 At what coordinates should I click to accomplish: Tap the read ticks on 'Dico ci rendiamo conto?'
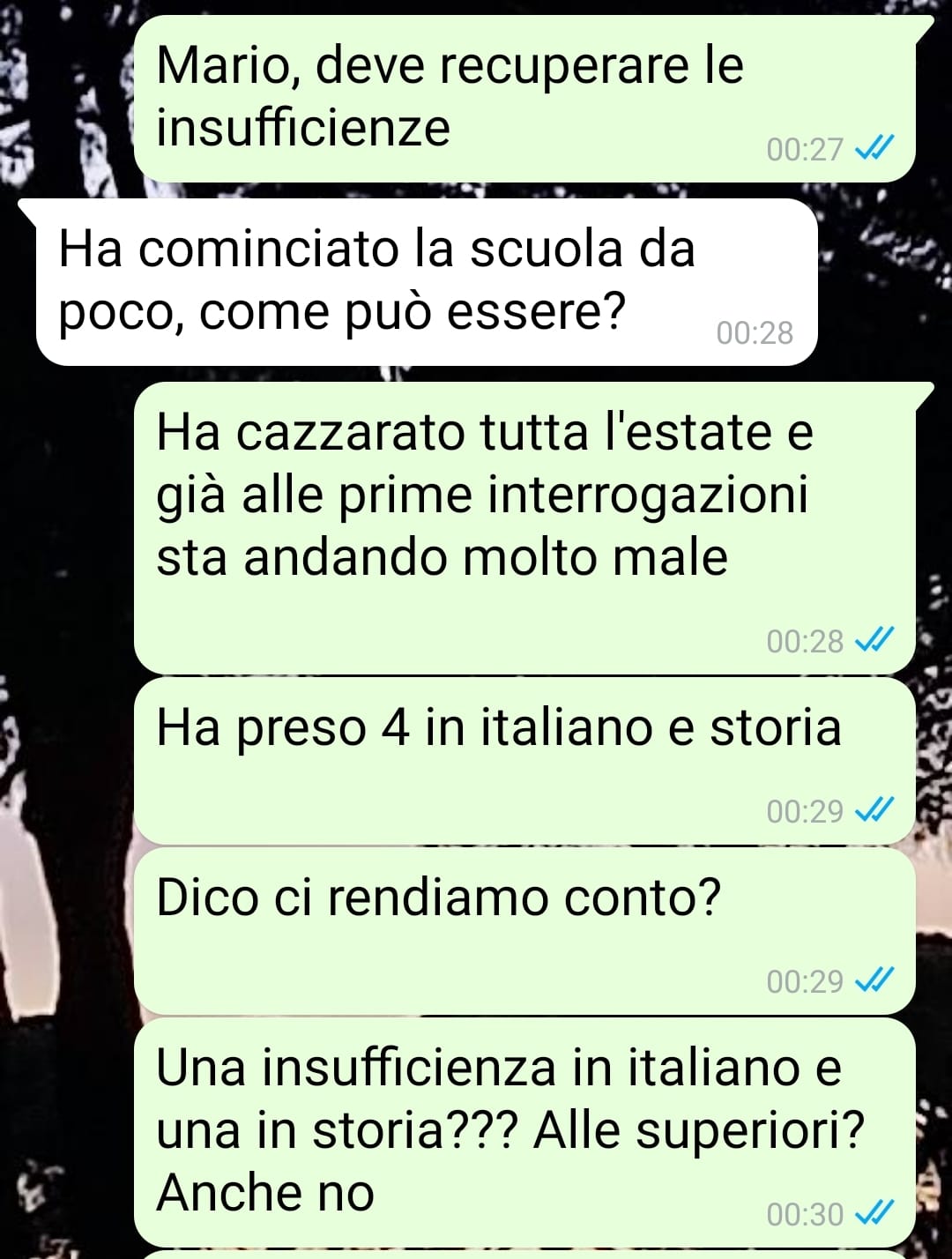[875, 980]
